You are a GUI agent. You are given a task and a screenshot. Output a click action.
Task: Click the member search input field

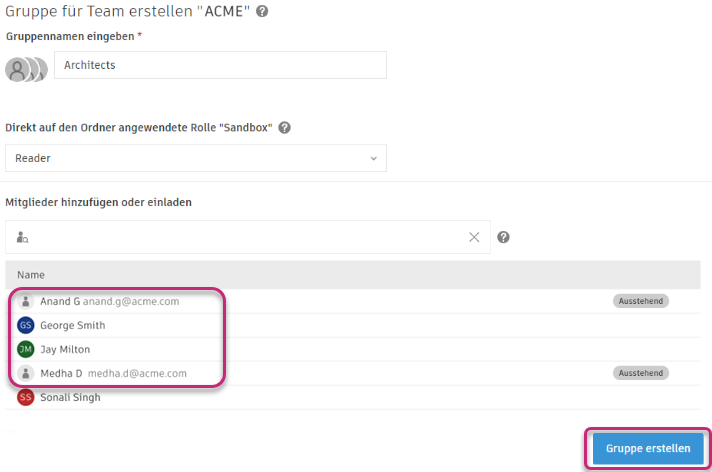(250, 237)
